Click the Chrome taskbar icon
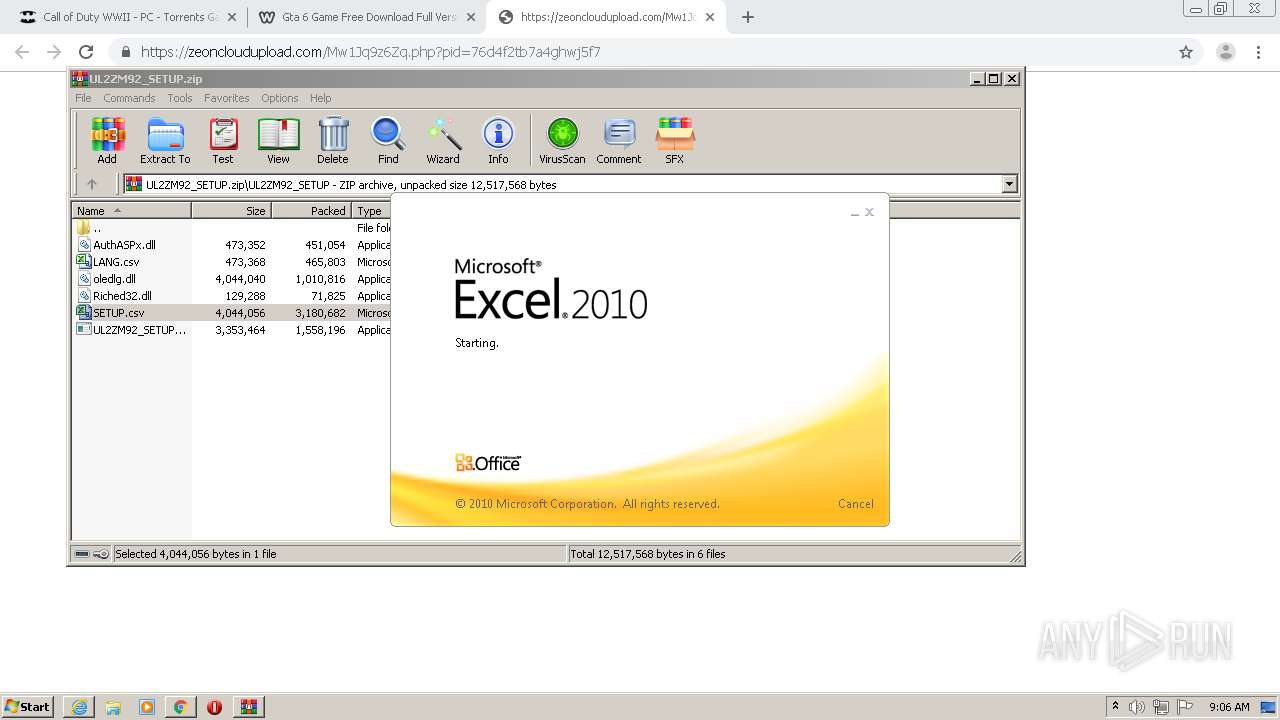Screen dimensions: 1280x720 click(181, 707)
